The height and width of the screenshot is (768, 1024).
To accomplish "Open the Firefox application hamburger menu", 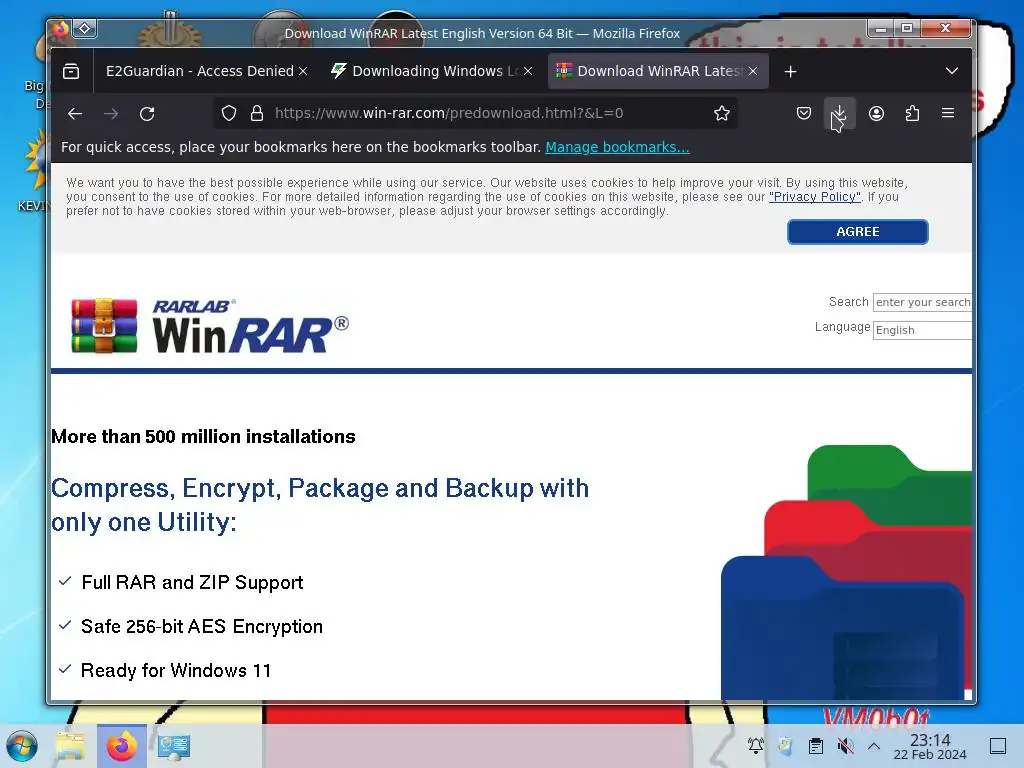I will click(x=948, y=113).
